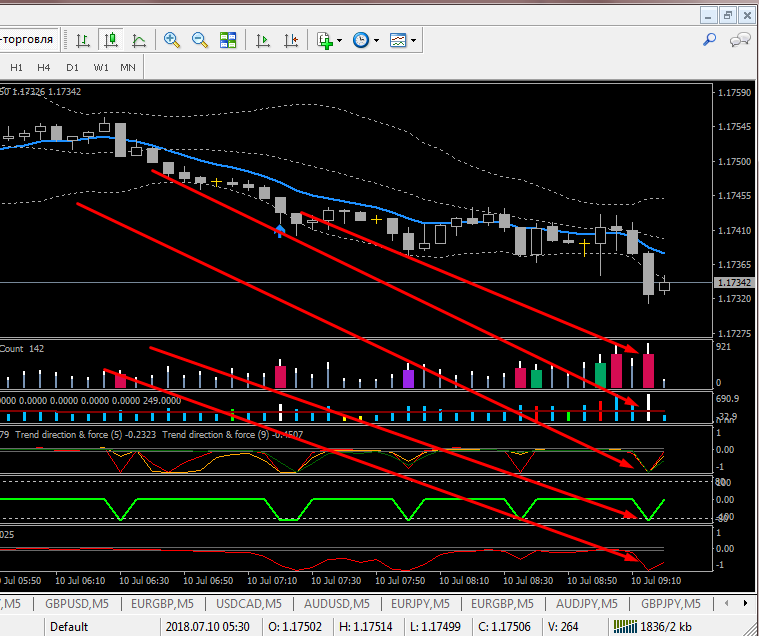
Task: Zoom out of the chart
Action: click(199, 40)
